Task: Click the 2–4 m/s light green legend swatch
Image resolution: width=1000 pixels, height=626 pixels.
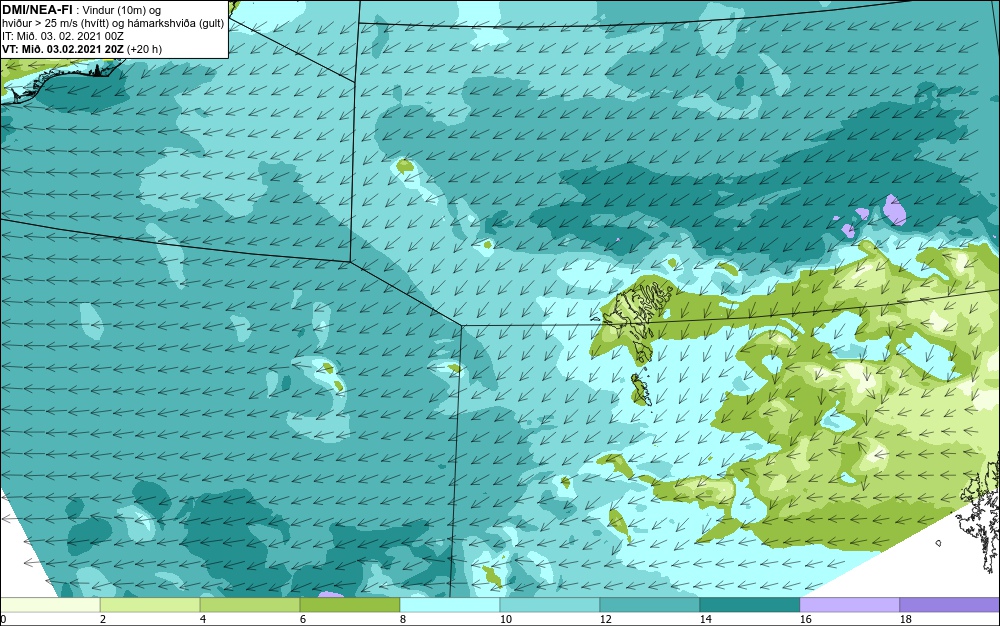Action: coord(150,604)
